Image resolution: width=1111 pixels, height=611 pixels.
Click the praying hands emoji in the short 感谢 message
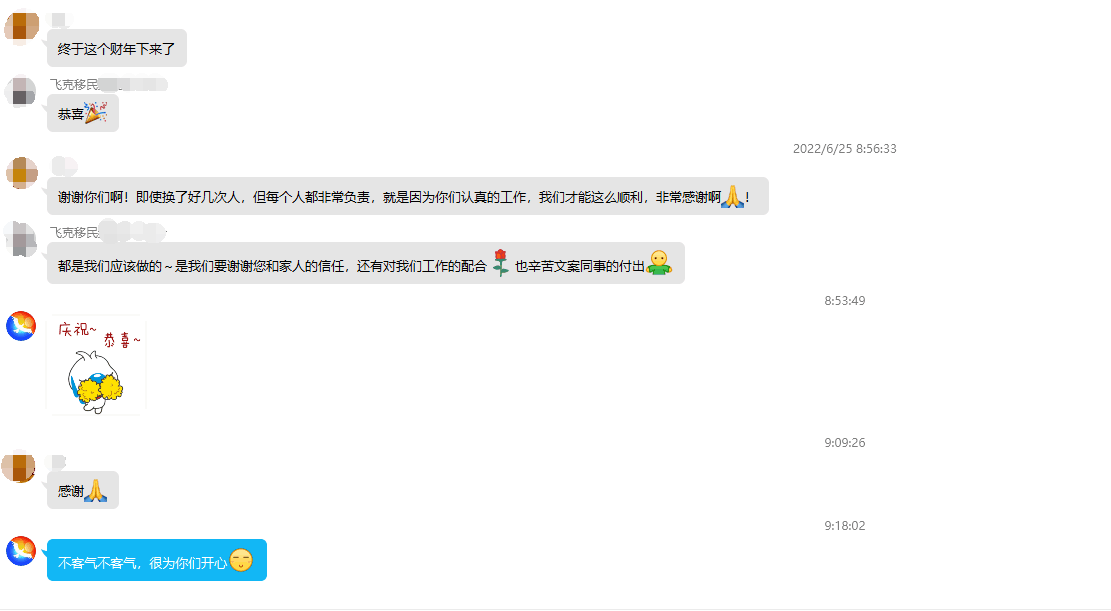click(96, 490)
